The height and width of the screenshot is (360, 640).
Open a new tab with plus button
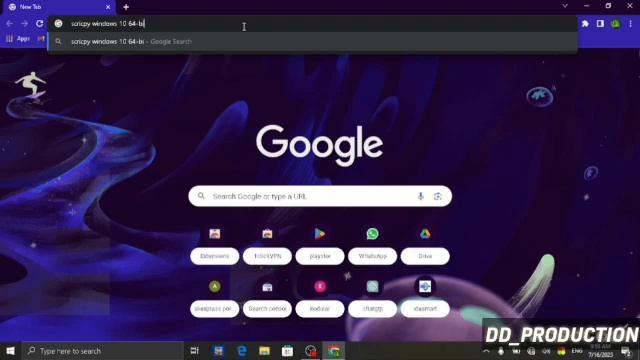[126, 7]
